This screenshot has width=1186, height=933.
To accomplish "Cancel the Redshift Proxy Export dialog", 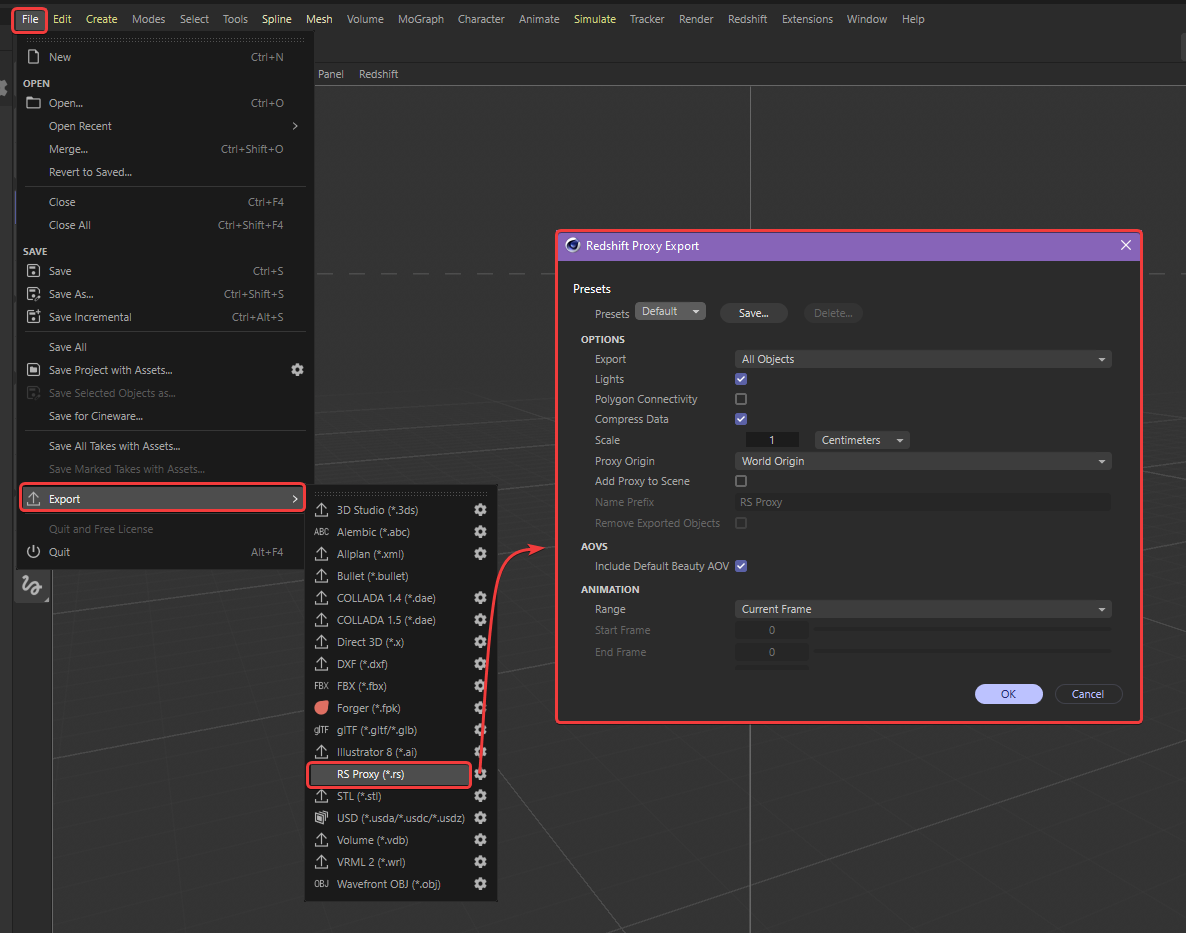I will 1088,694.
